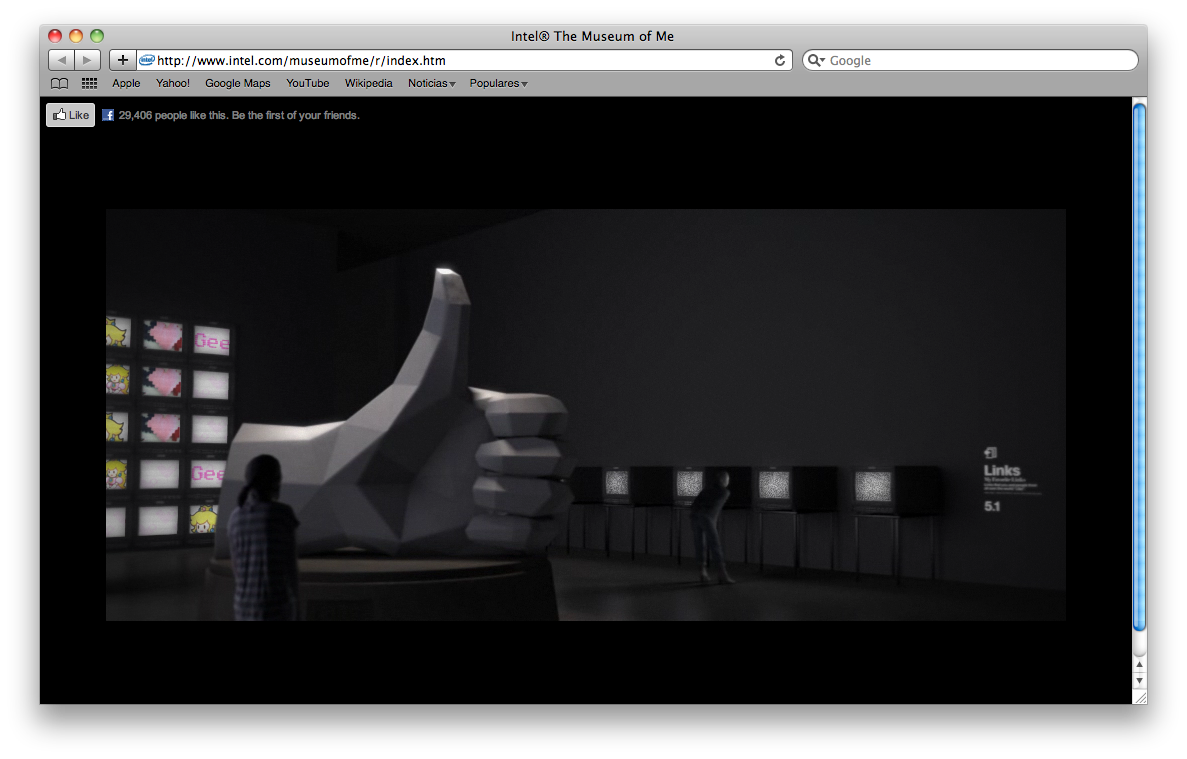
Task: Open the YouTube bookmark
Action: (x=308, y=84)
